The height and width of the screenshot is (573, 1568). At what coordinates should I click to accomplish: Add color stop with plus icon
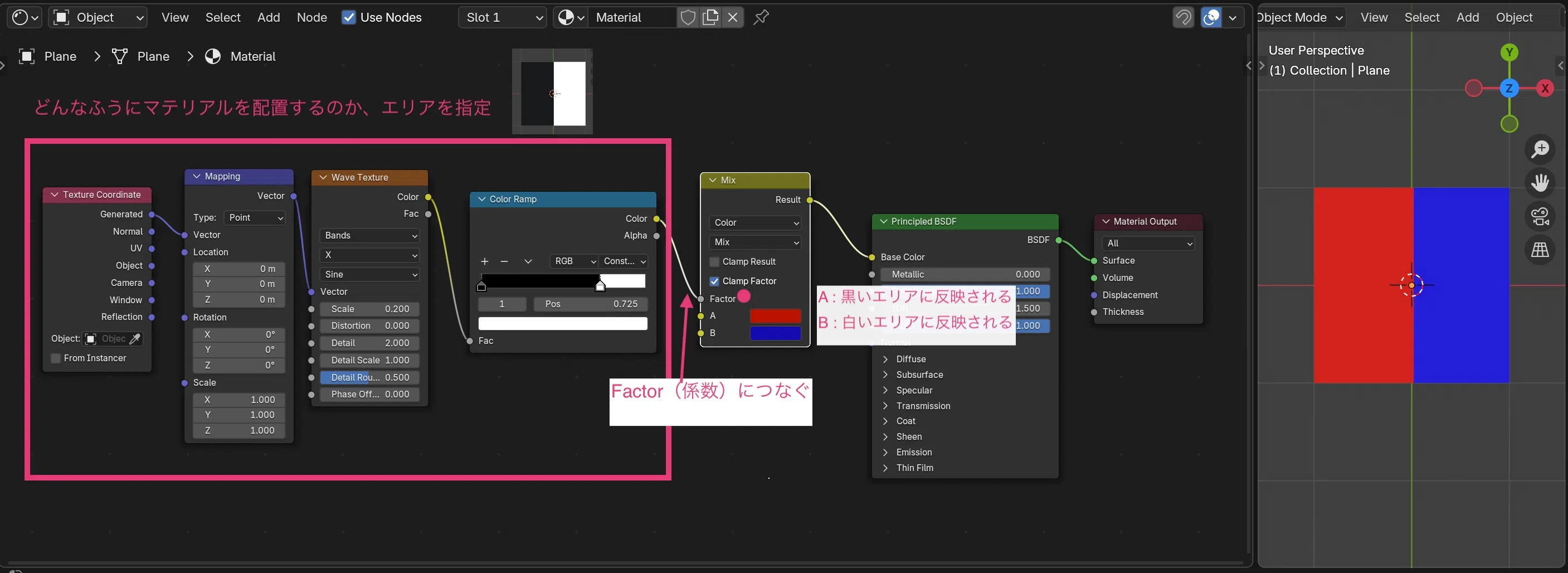[485, 261]
